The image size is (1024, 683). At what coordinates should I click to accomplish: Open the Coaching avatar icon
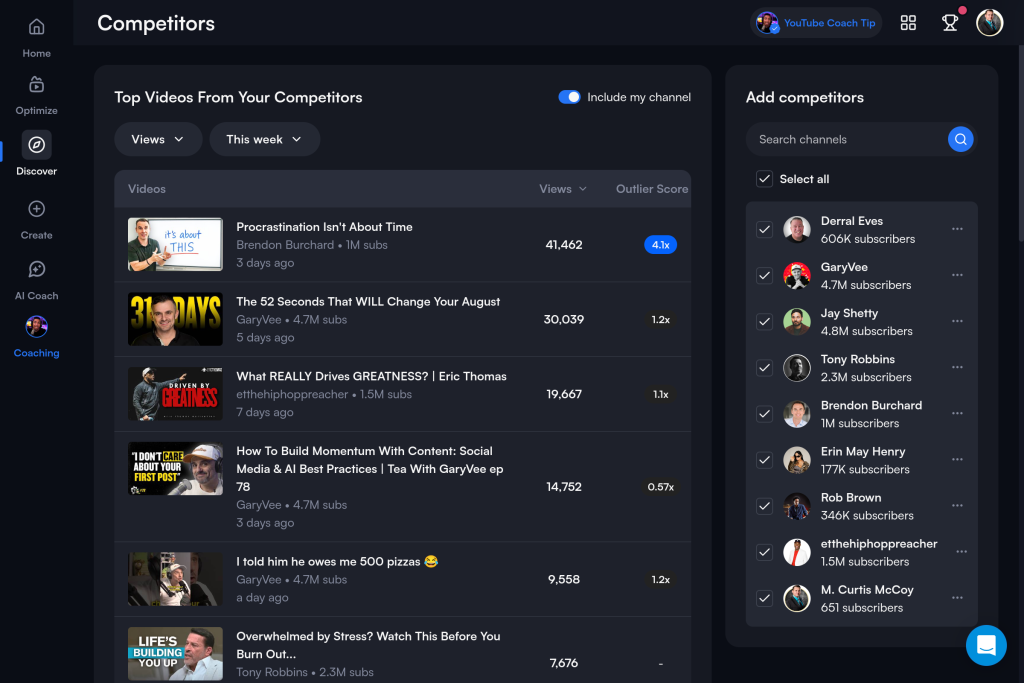[37, 326]
